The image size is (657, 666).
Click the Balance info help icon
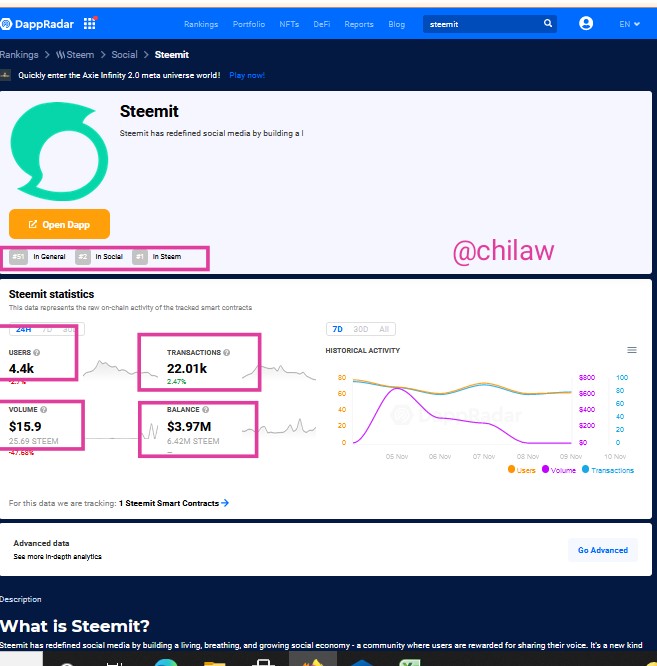point(206,409)
